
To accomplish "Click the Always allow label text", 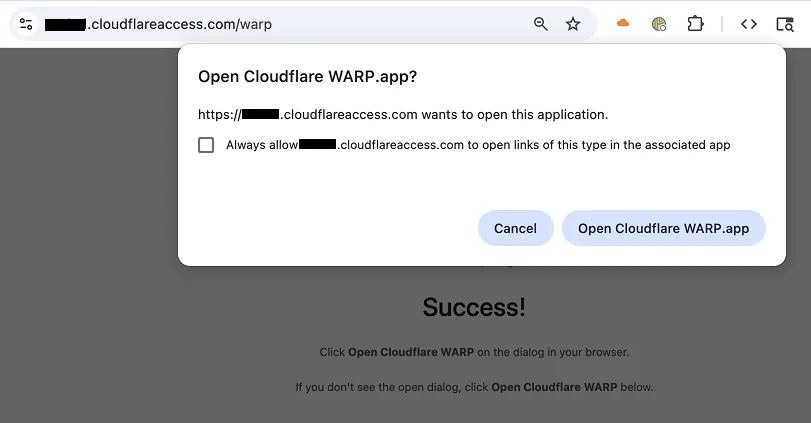I will click(x=478, y=145).
